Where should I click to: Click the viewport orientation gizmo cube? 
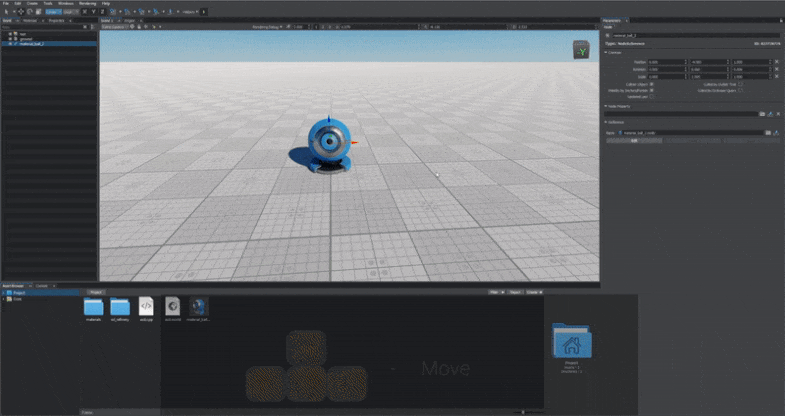(x=581, y=50)
